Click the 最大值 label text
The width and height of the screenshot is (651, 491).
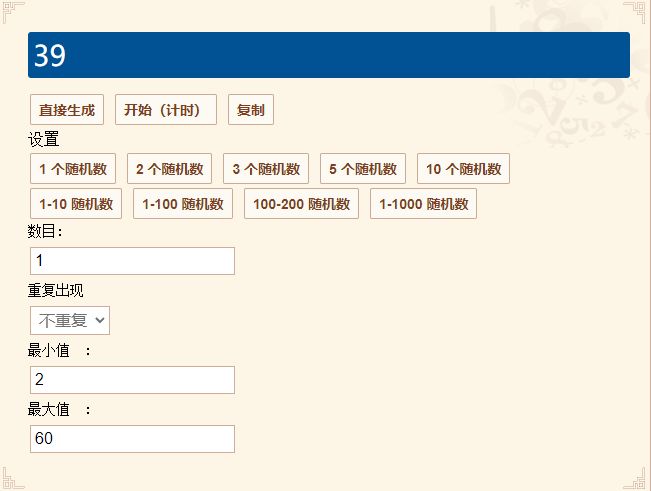(x=49, y=410)
